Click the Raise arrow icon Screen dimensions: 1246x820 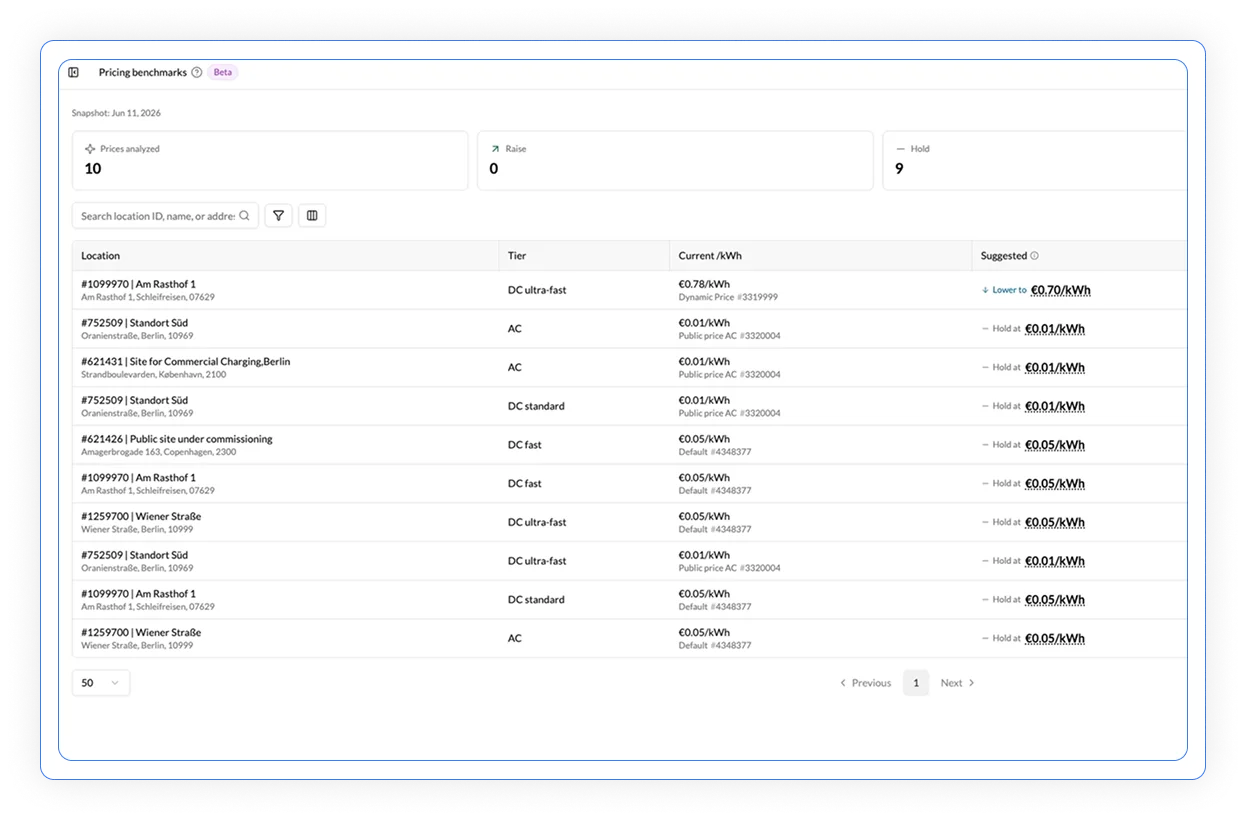[494, 149]
